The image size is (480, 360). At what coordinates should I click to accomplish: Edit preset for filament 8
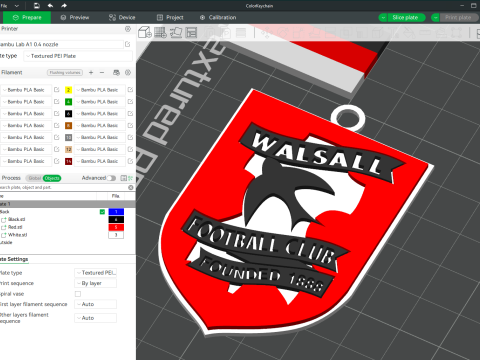tap(130, 125)
